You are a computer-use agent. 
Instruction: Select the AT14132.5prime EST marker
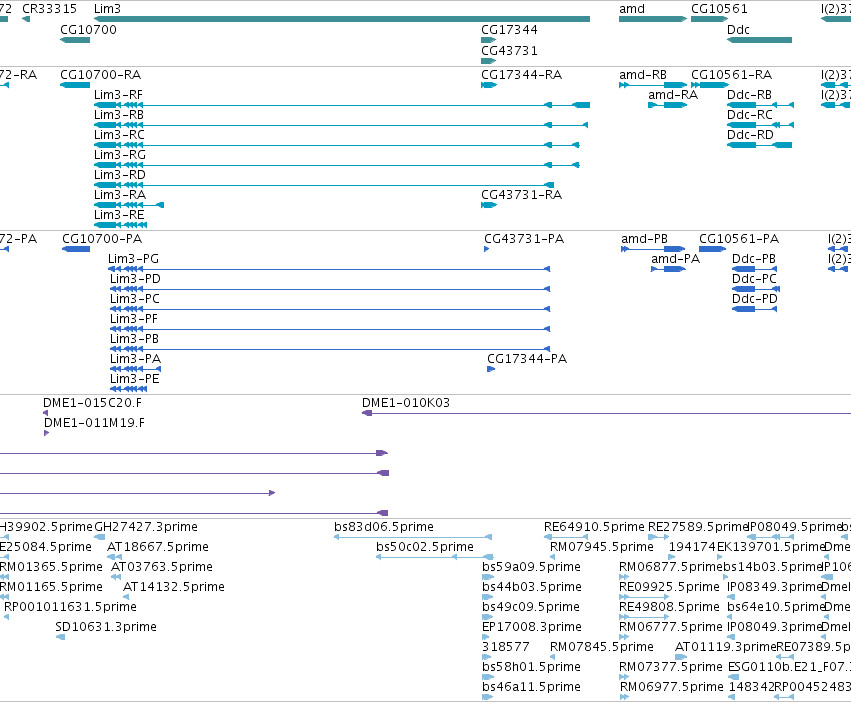(126, 597)
